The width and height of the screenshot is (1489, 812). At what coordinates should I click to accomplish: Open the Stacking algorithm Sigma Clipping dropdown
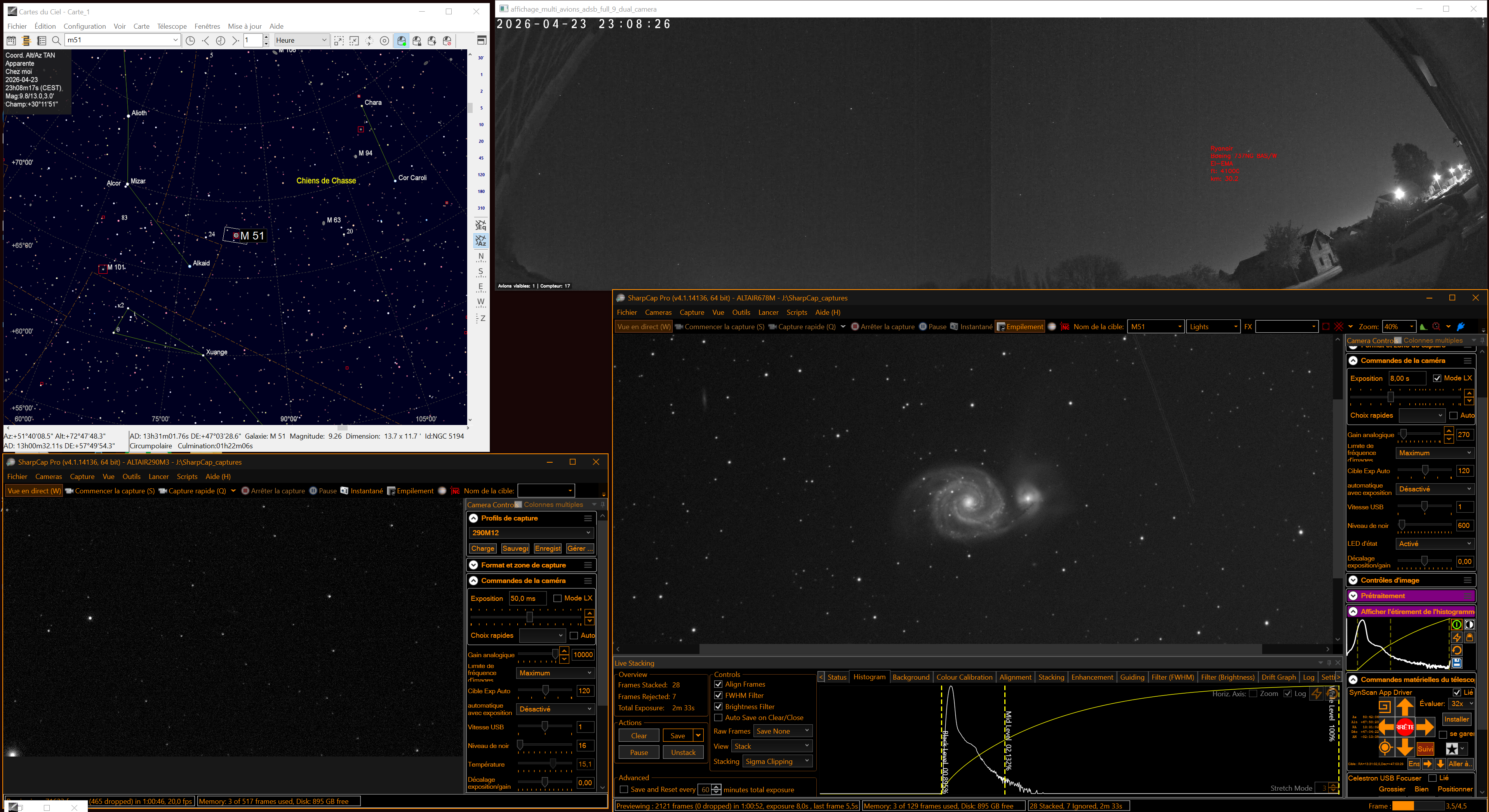(x=777, y=761)
